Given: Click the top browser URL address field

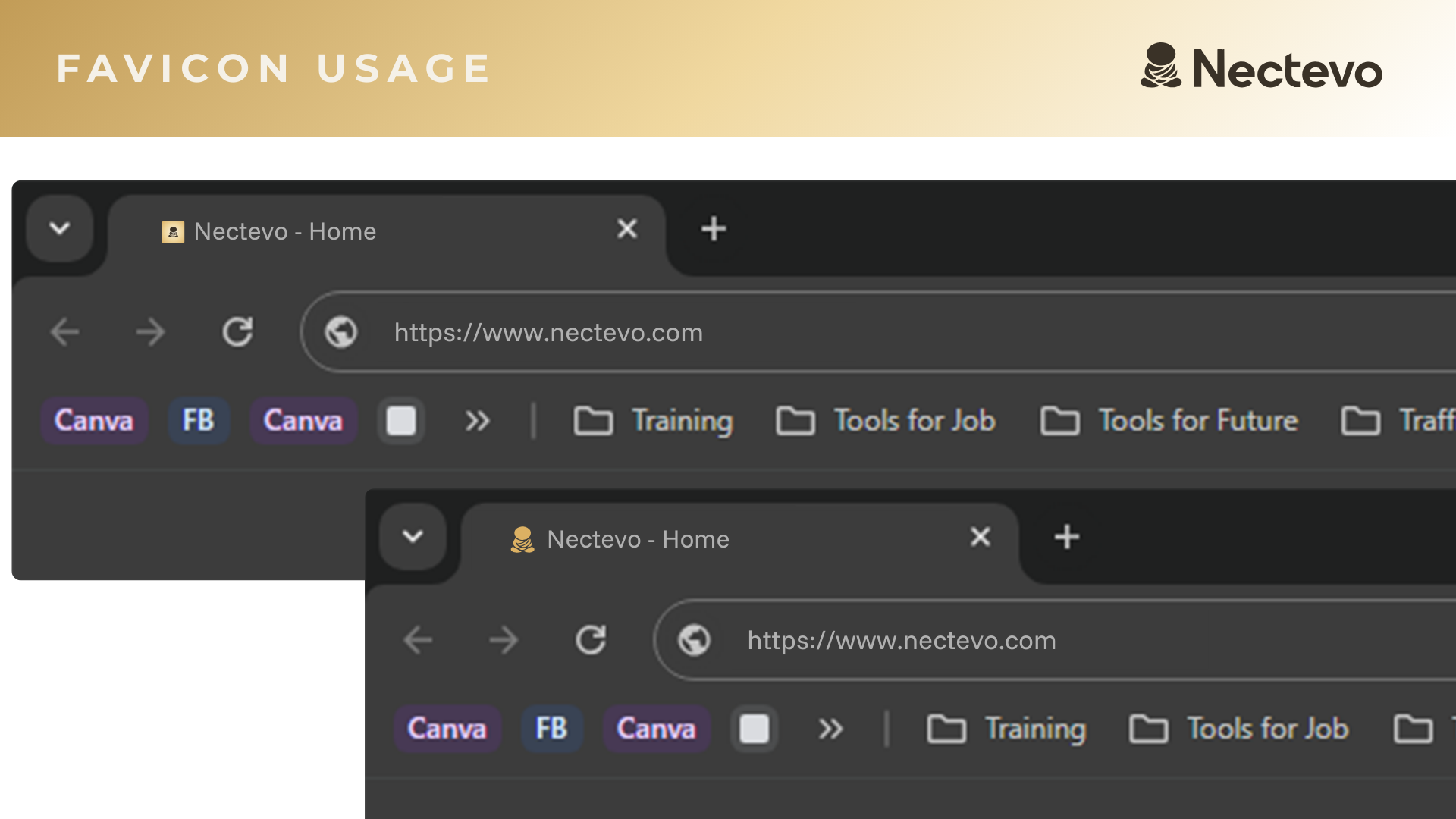Looking at the screenshot, I should pyautogui.click(x=834, y=332).
